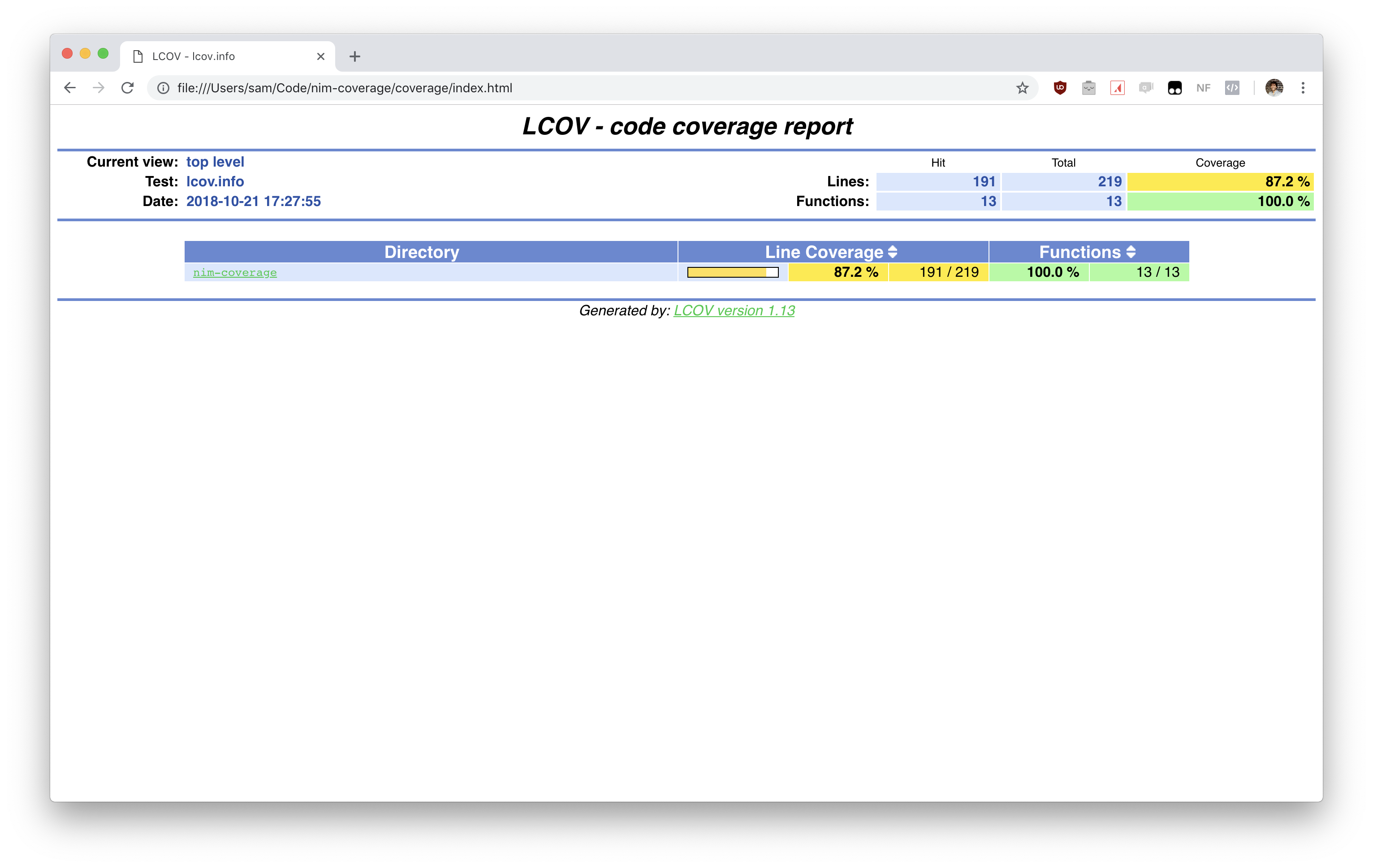
Task: Open Chrome's three-dot menu
Action: (x=1303, y=88)
